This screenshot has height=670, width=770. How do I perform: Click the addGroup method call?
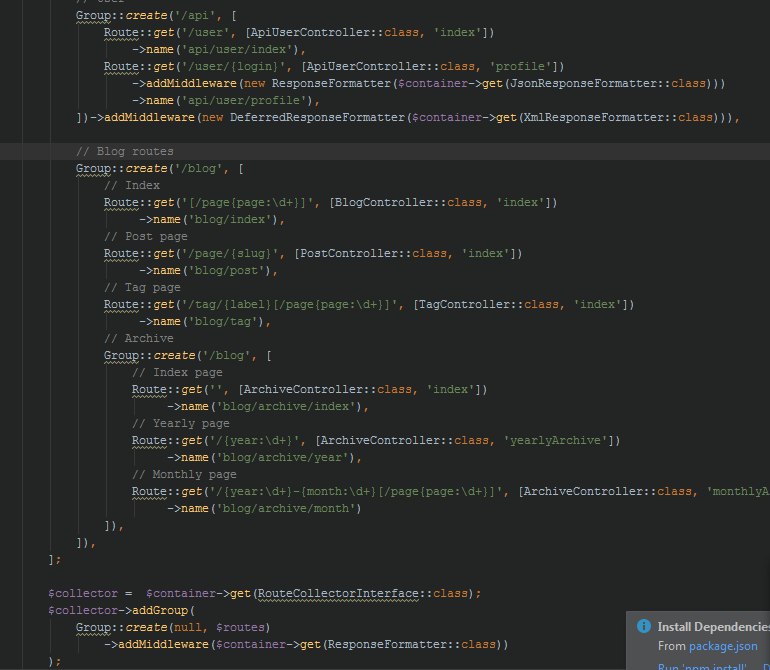click(x=160, y=611)
